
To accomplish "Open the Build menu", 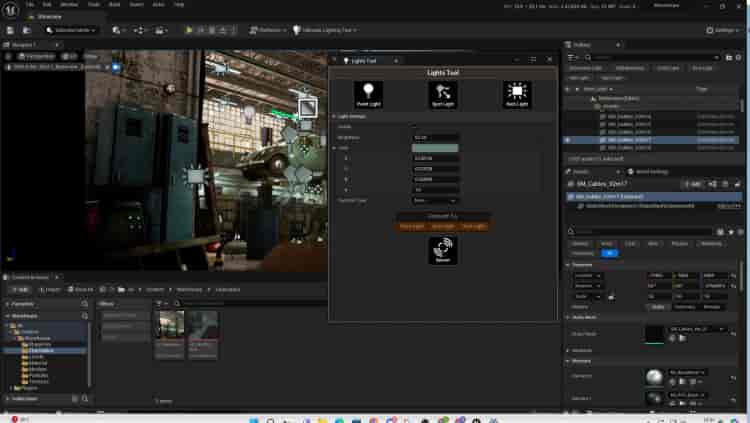I will (114, 4).
